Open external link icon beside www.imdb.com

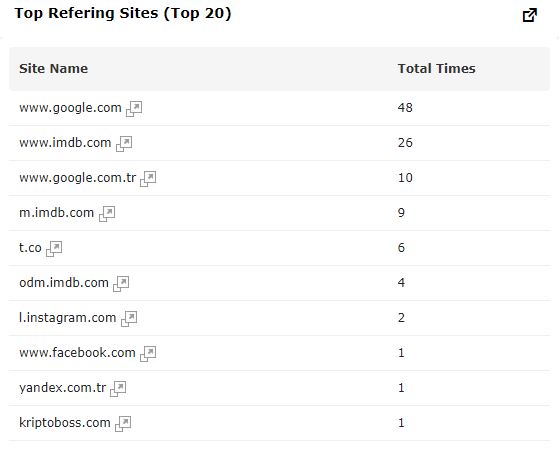click(124, 143)
